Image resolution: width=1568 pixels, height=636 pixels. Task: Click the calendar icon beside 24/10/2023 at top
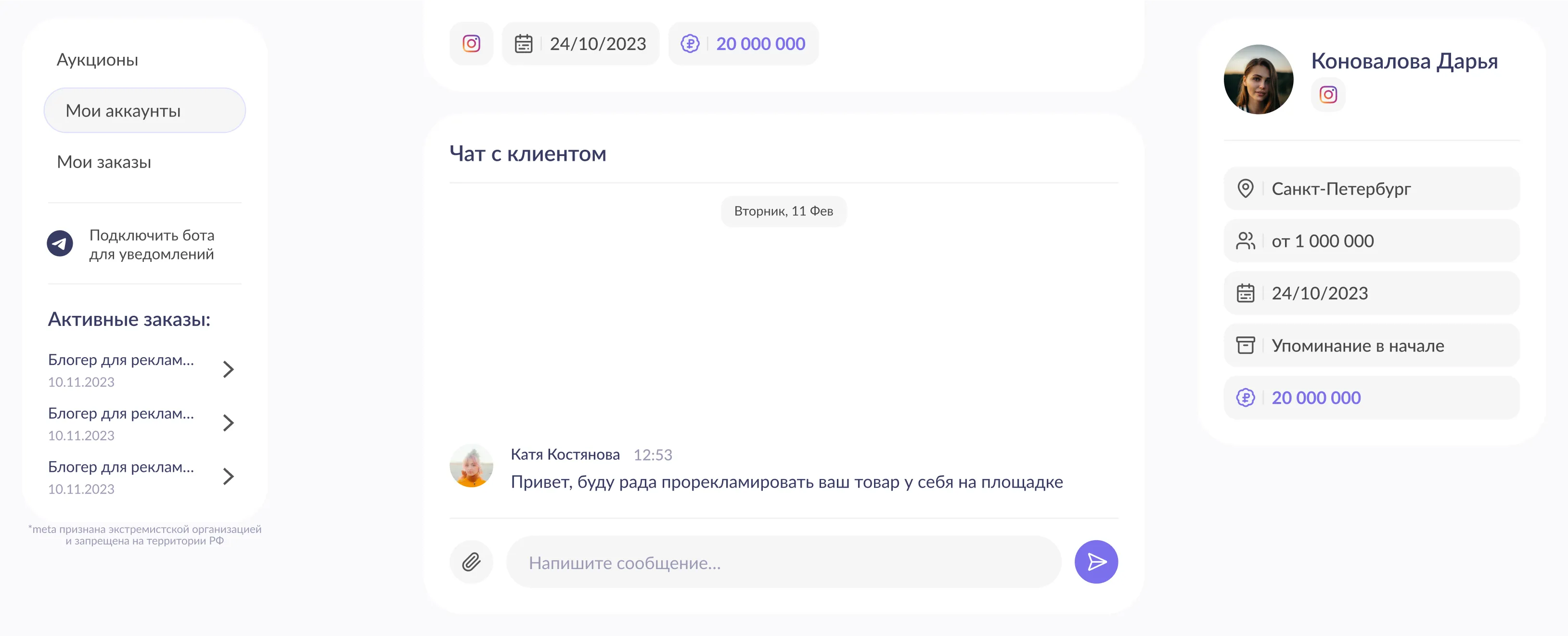(x=524, y=44)
